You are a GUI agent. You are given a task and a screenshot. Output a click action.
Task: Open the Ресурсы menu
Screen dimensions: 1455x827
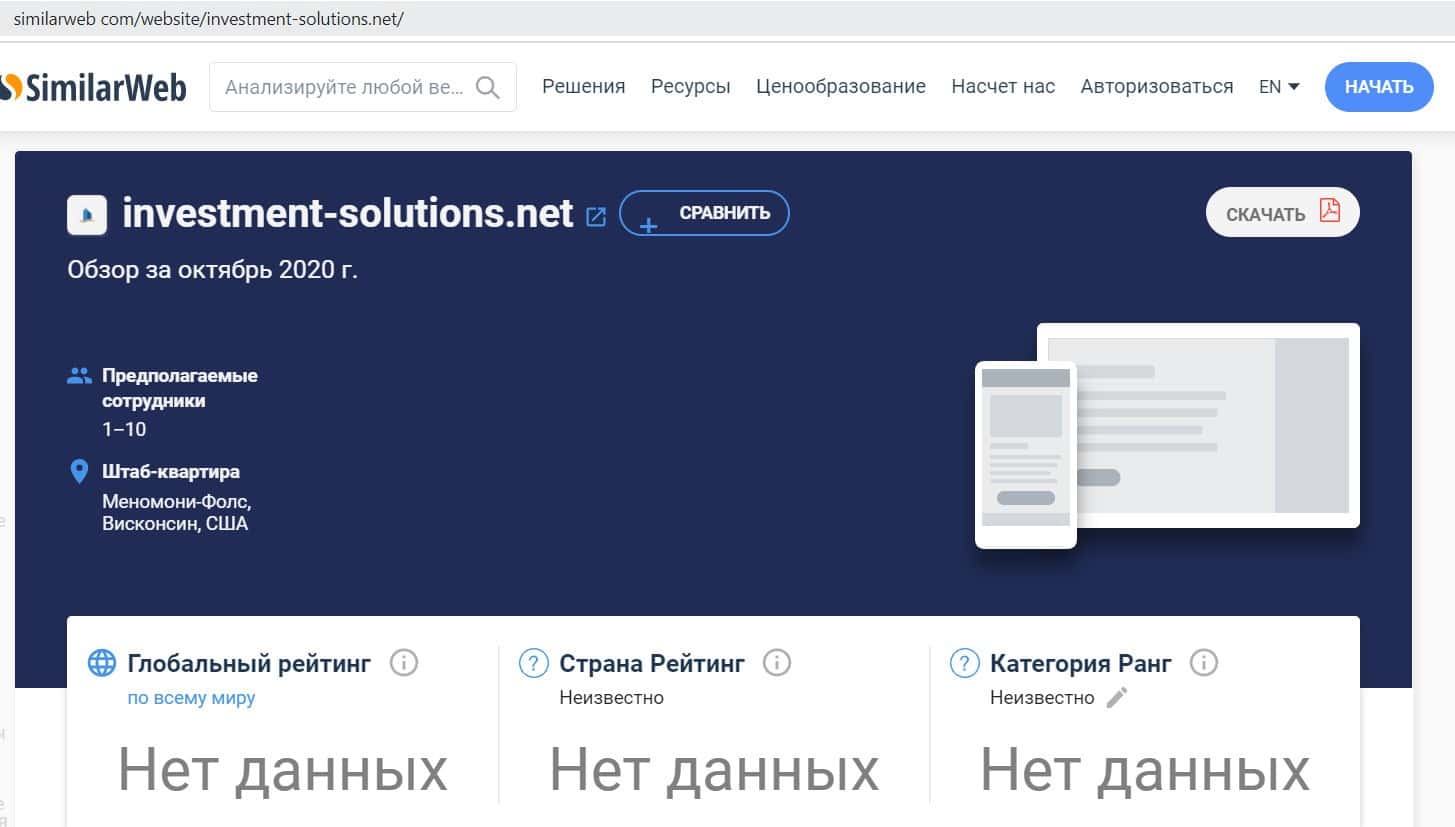(691, 87)
